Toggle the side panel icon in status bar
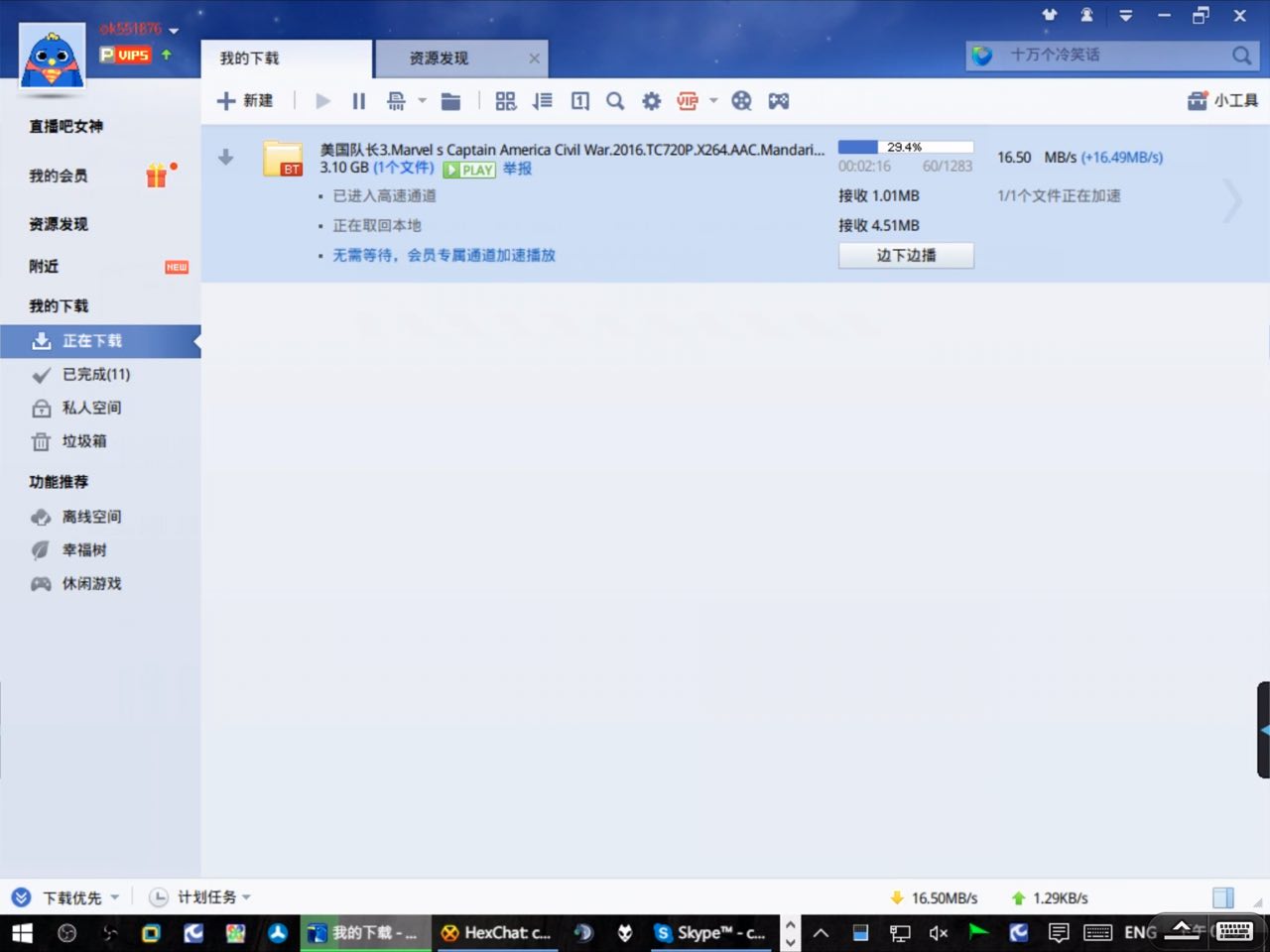 click(1223, 897)
